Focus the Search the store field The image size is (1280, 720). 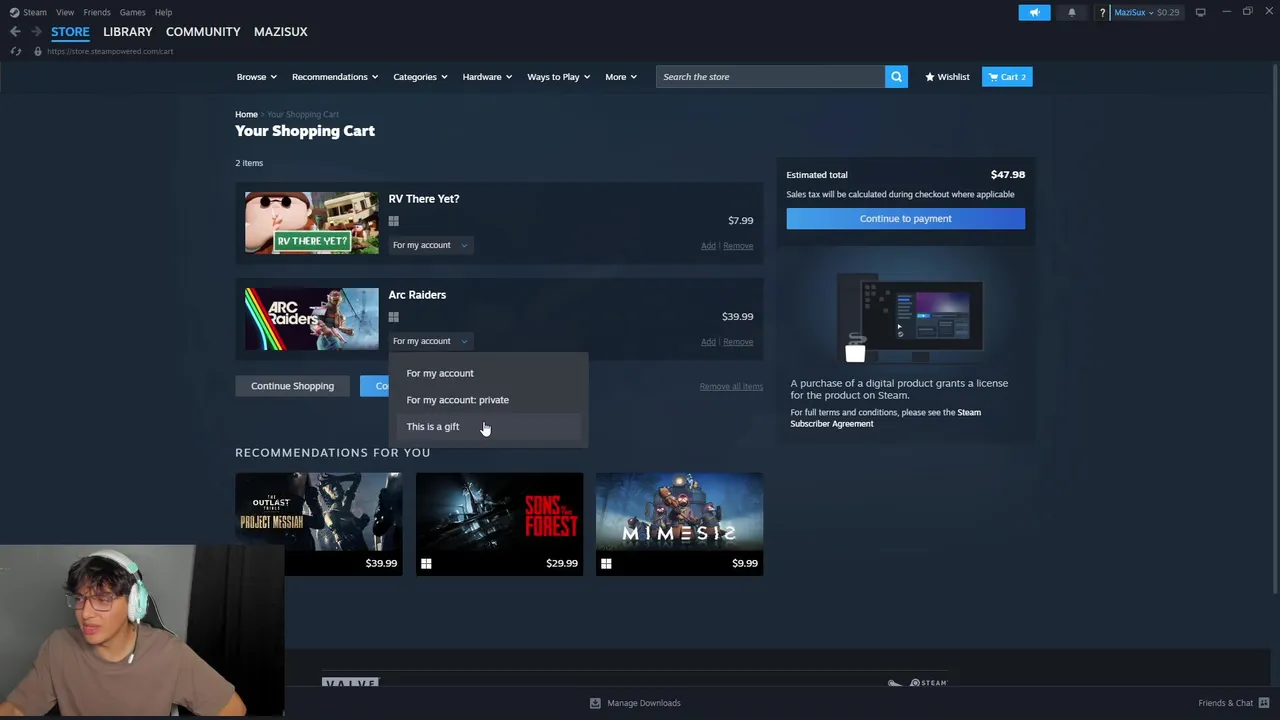(770, 77)
